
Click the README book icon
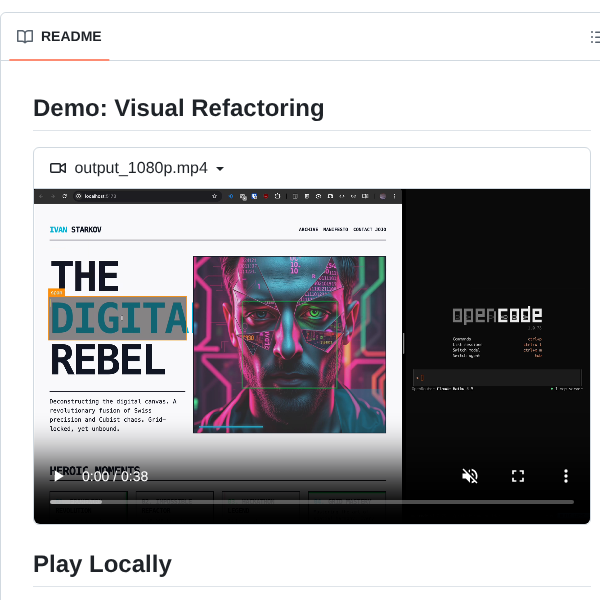[x=25, y=37]
